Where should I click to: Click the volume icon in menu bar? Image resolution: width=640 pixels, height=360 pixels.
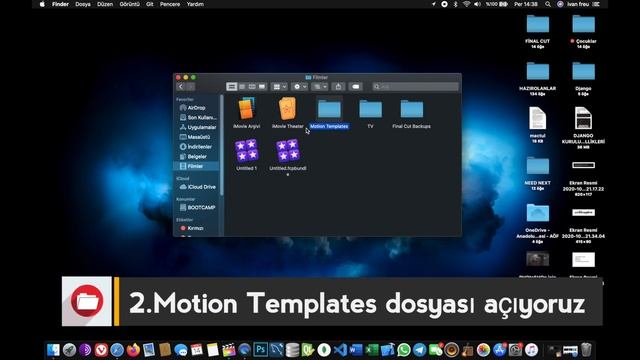tap(477, 4)
